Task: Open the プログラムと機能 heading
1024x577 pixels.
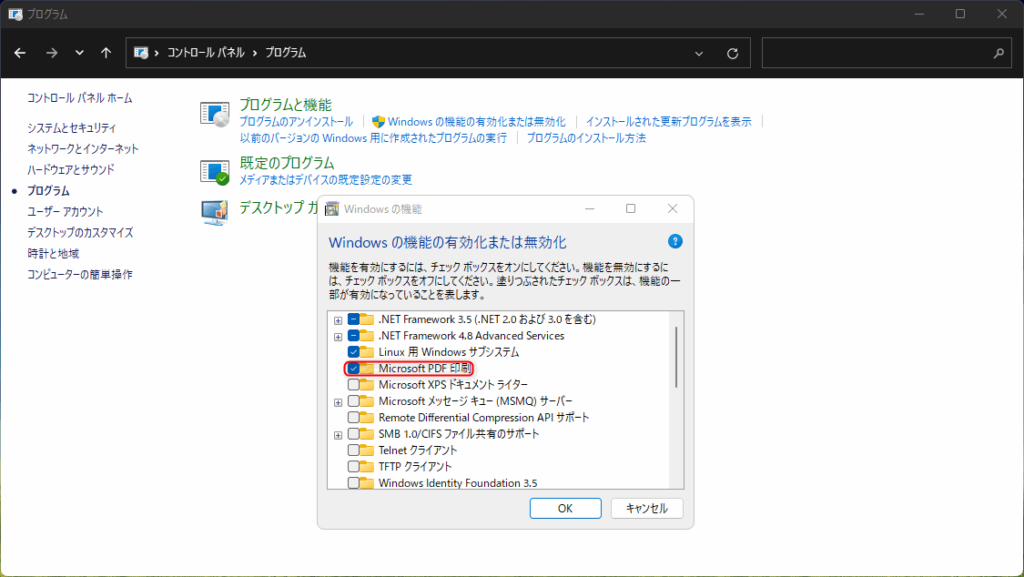Action: coord(285,104)
